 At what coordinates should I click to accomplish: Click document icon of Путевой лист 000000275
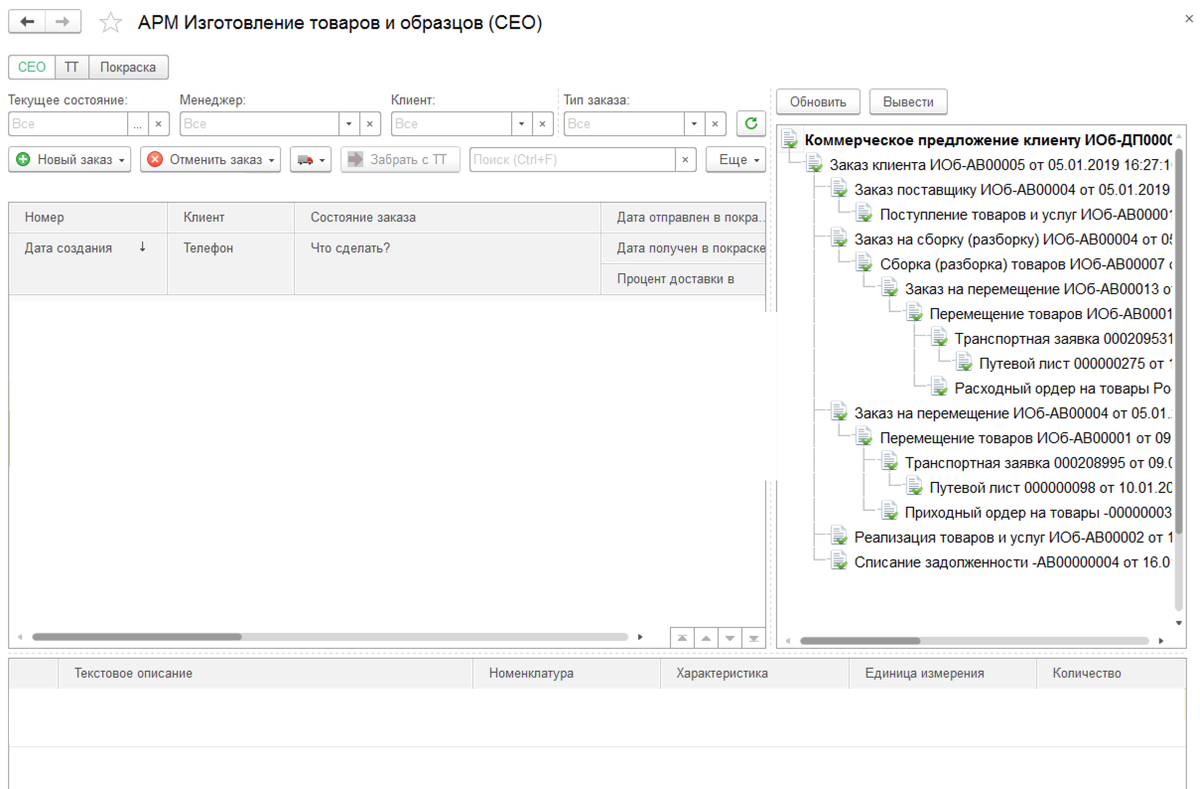(965, 363)
